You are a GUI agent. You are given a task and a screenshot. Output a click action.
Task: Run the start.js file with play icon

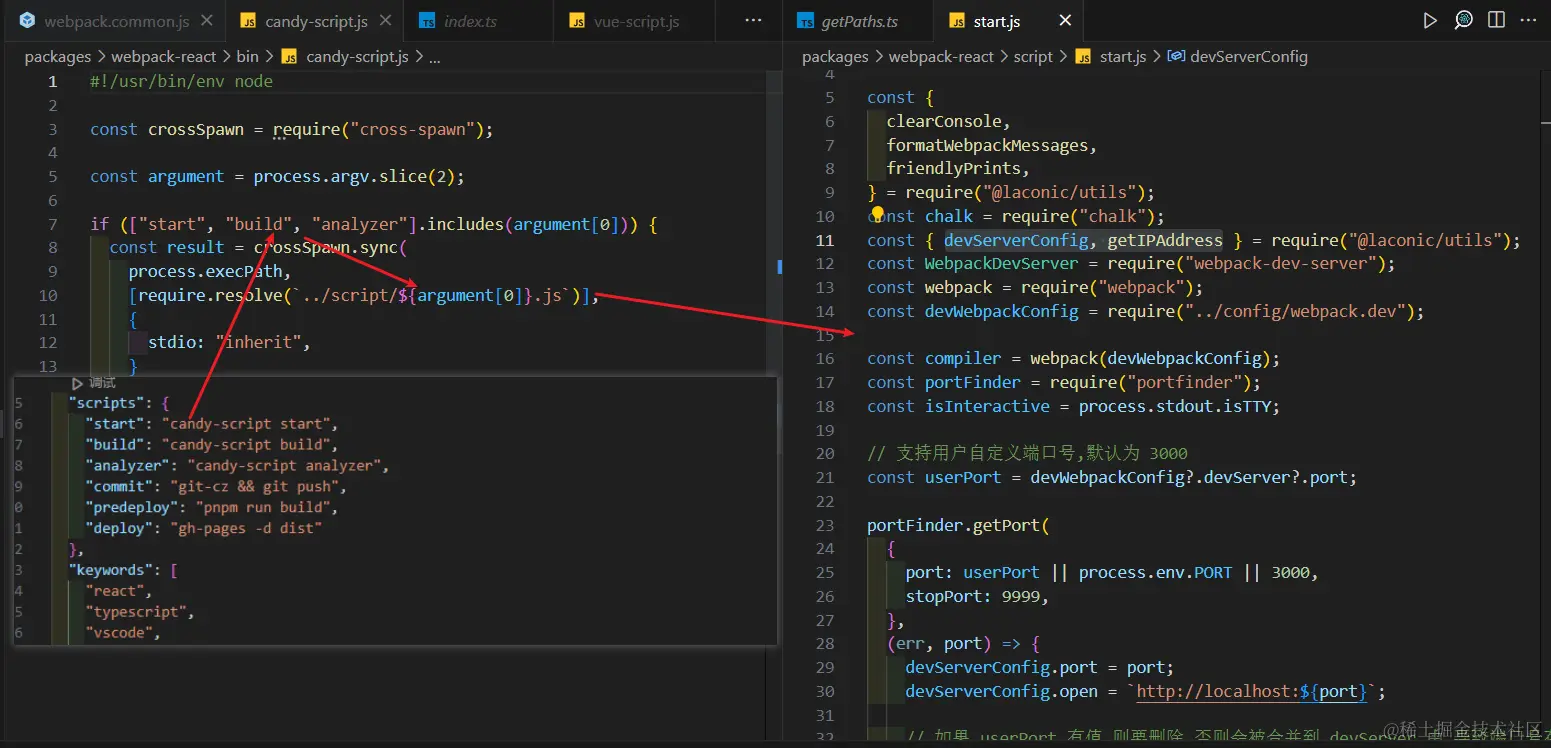(x=1430, y=20)
